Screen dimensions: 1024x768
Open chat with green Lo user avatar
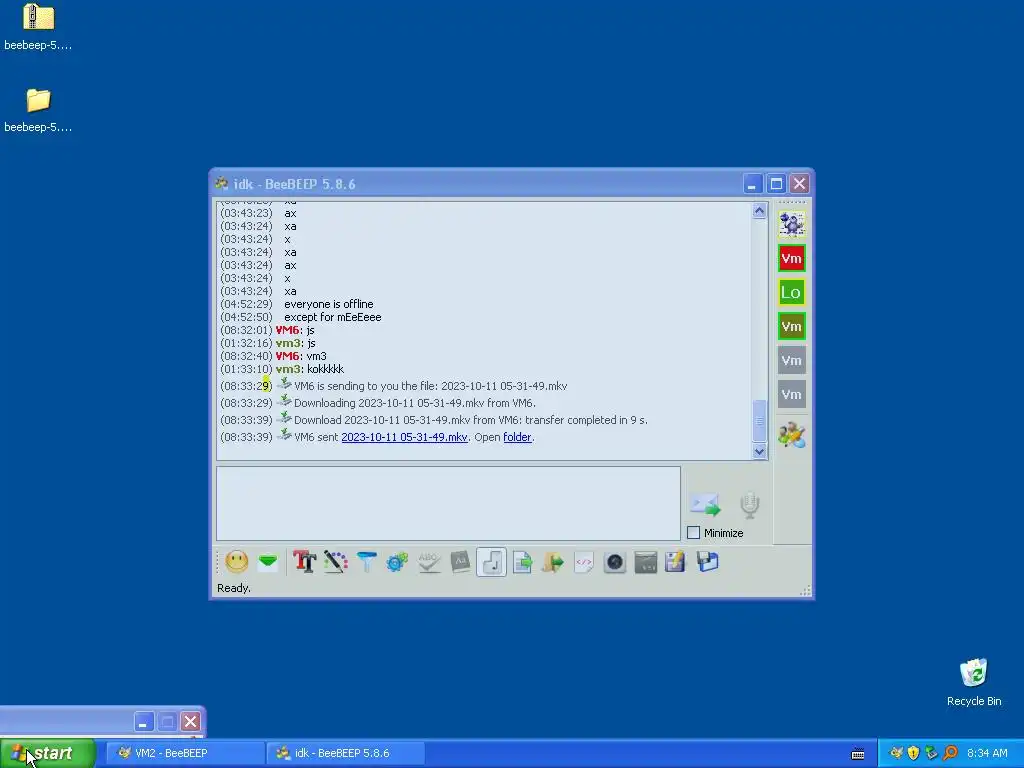[792, 292]
